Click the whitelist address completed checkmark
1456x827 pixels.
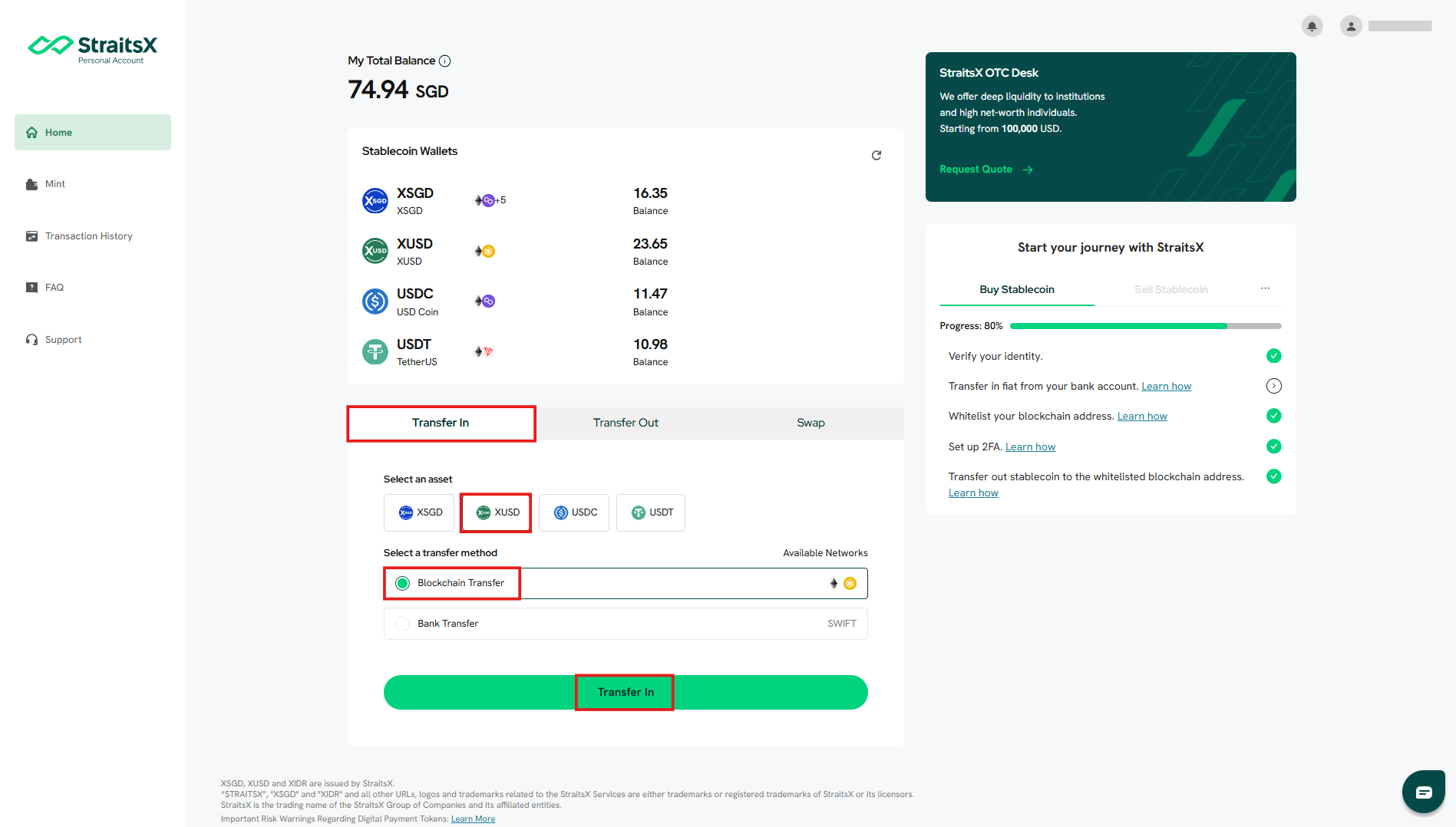(x=1274, y=416)
